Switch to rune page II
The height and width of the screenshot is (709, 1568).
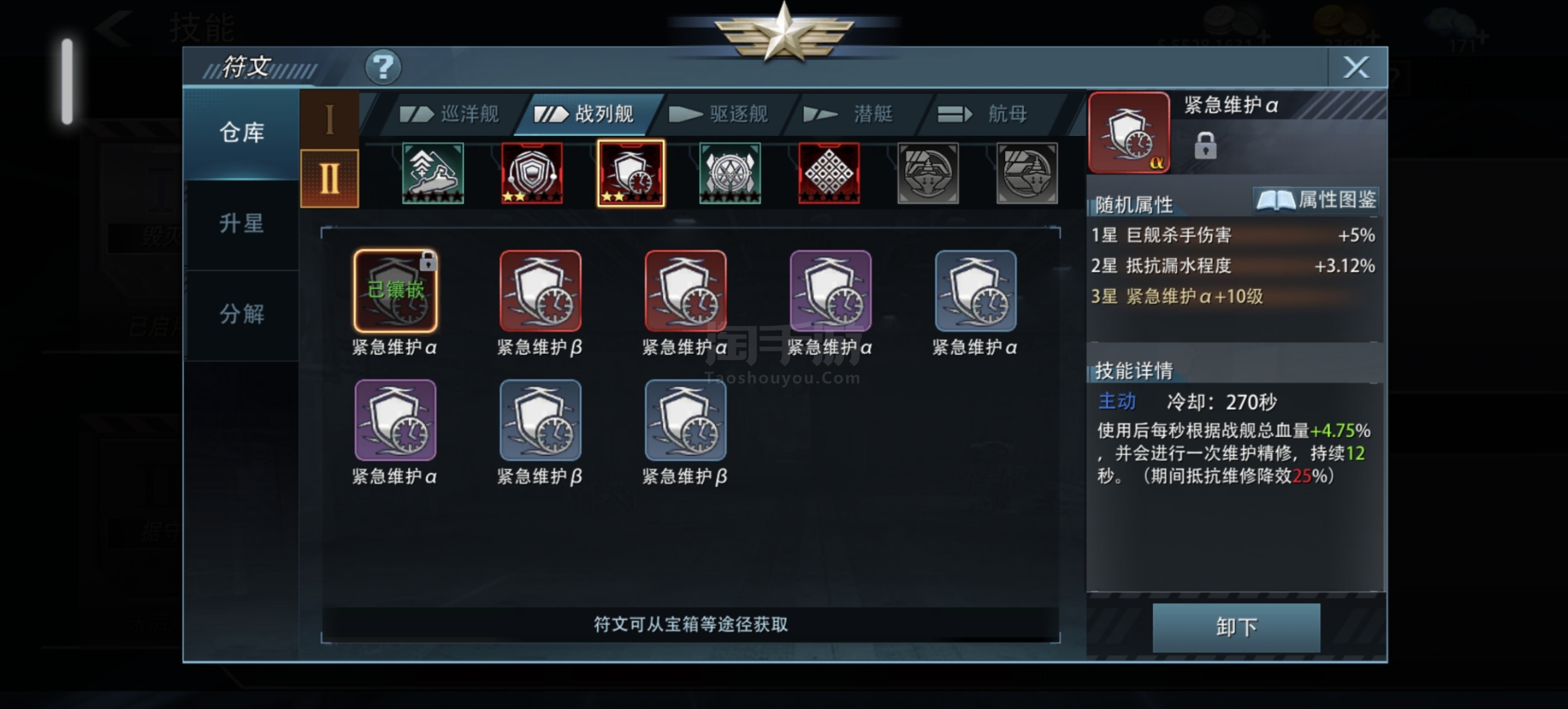(330, 178)
